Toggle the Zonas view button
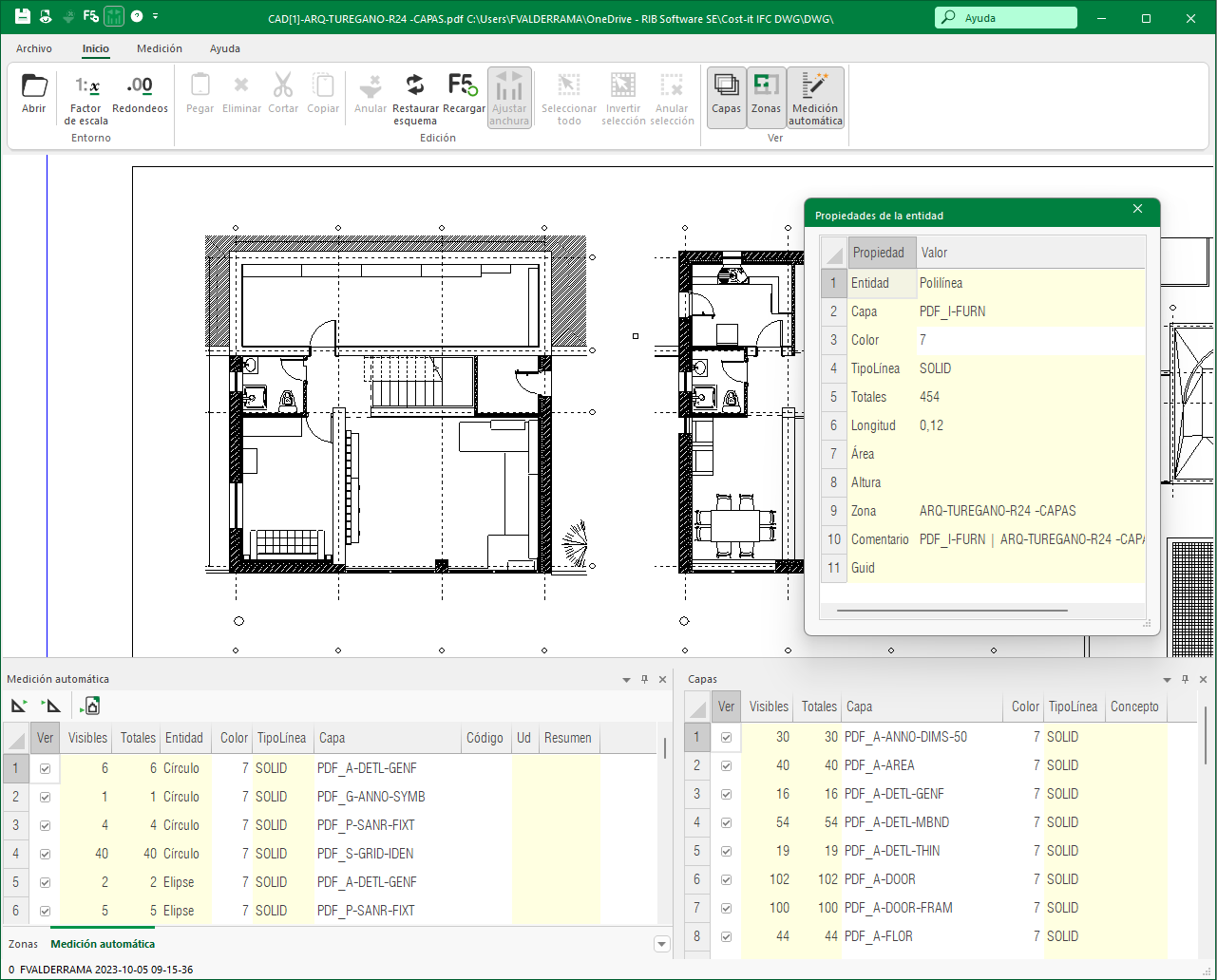 766,96
